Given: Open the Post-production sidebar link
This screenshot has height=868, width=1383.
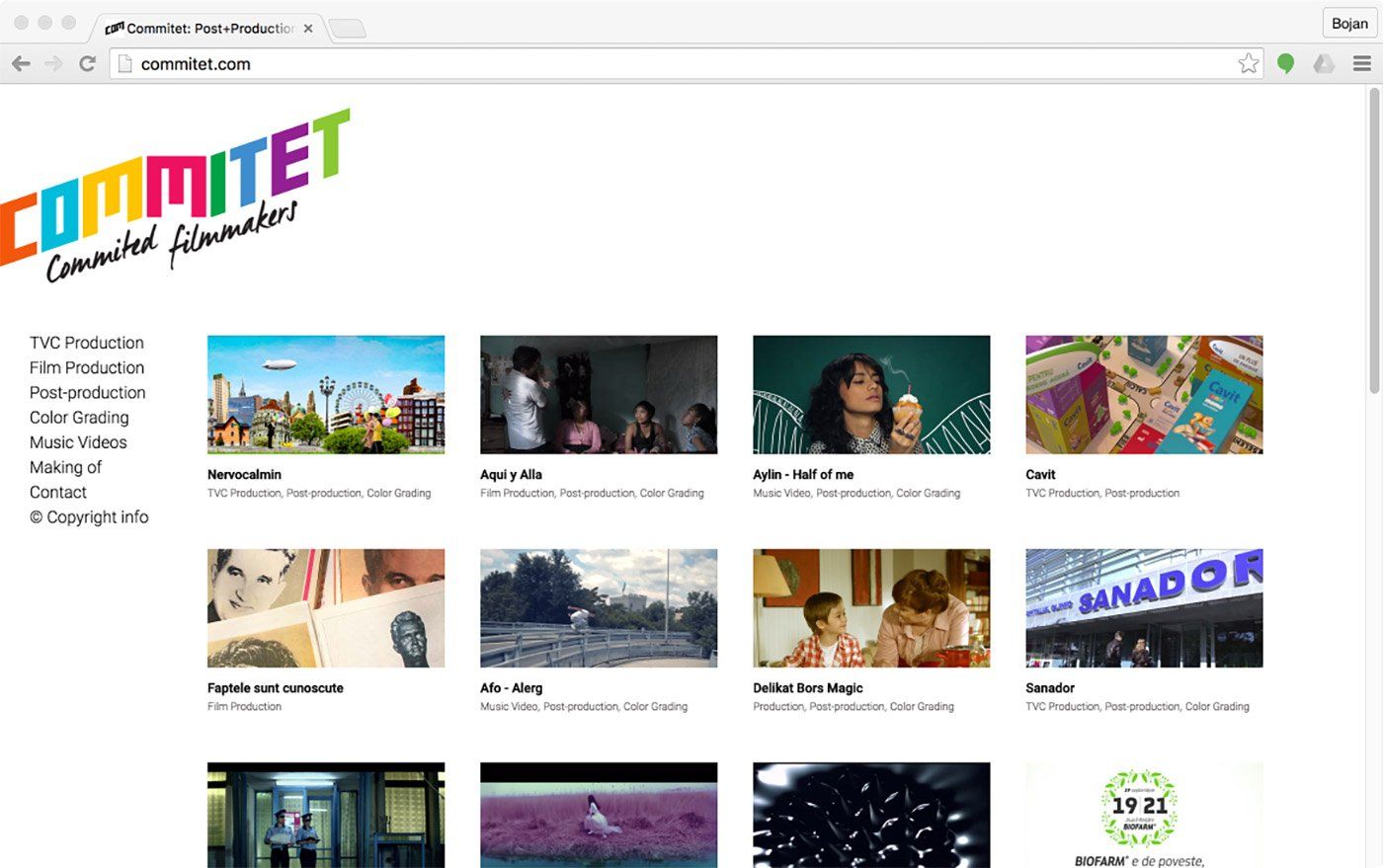Looking at the screenshot, I should (x=88, y=392).
